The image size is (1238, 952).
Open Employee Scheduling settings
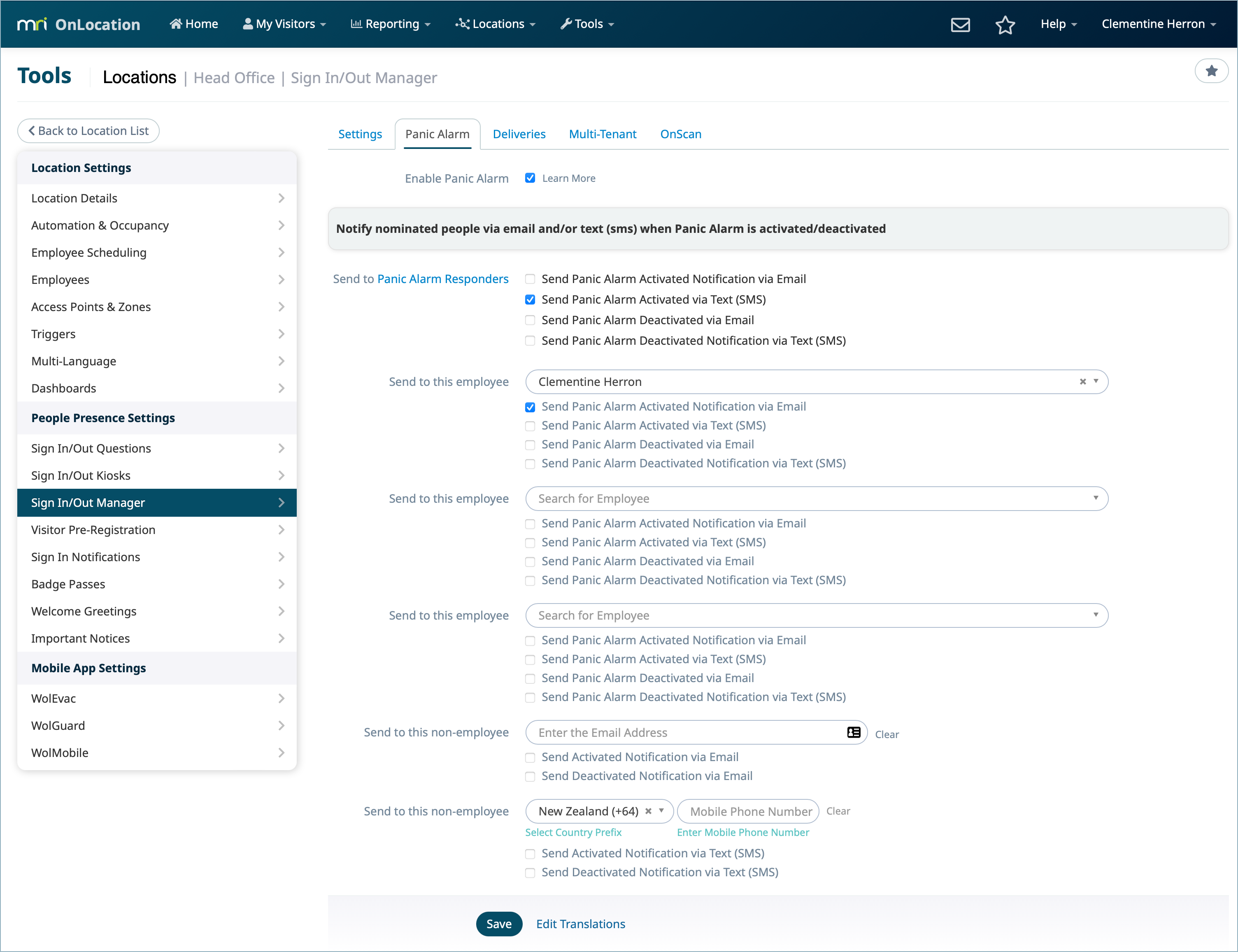(x=157, y=253)
